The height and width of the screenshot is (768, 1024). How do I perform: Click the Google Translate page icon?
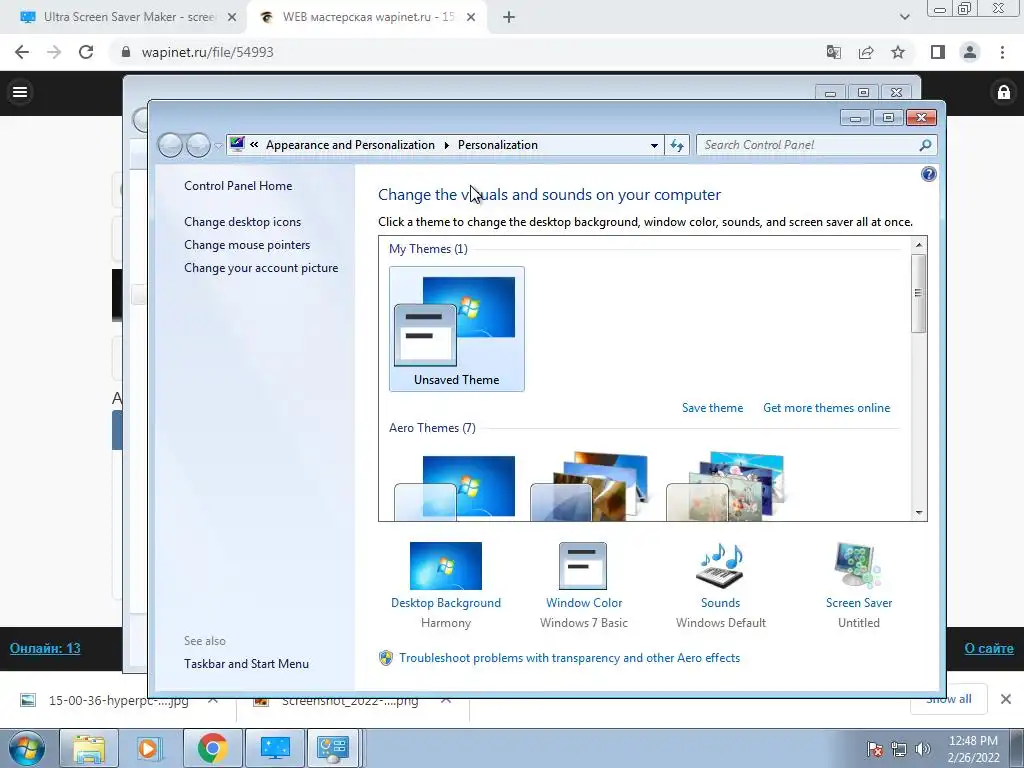pyautogui.click(x=834, y=52)
